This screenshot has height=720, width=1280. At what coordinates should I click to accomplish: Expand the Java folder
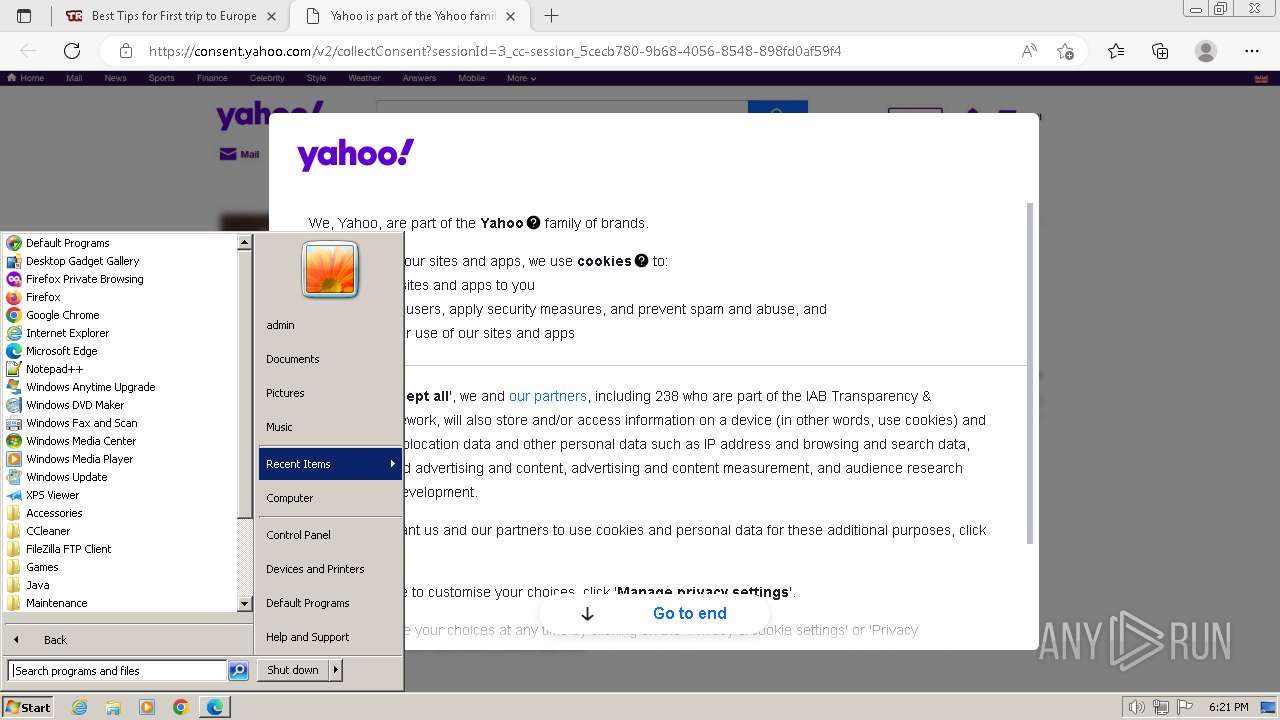coord(37,585)
